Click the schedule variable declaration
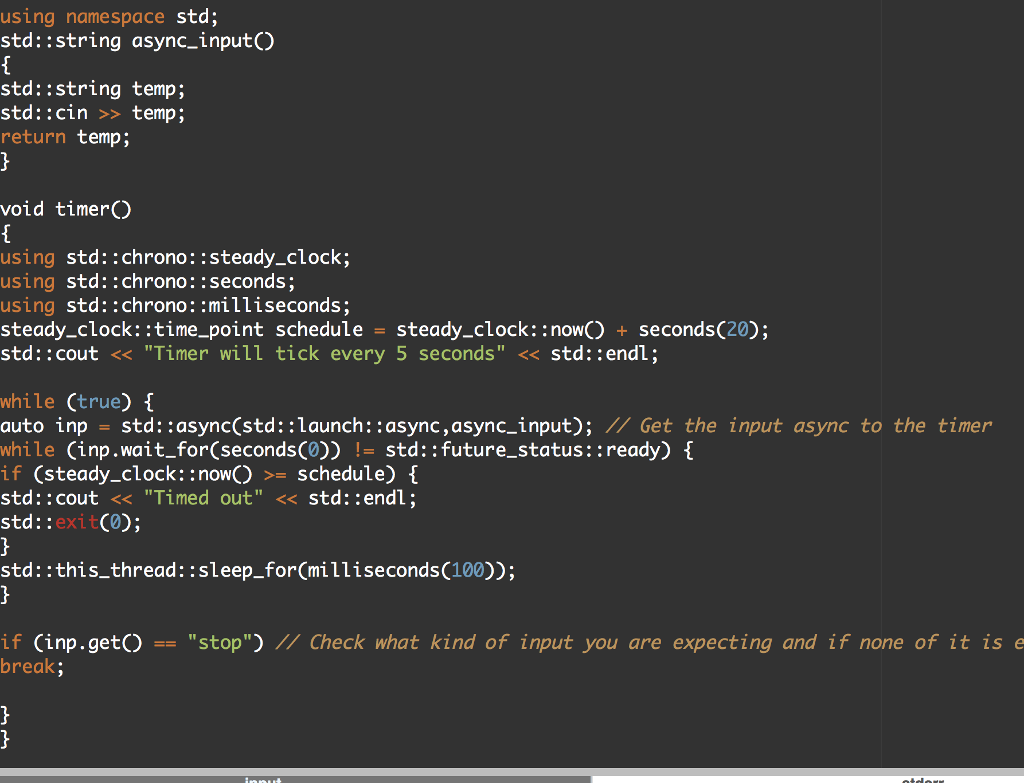1024x783 pixels. pyautogui.click(x=320, y=329)
